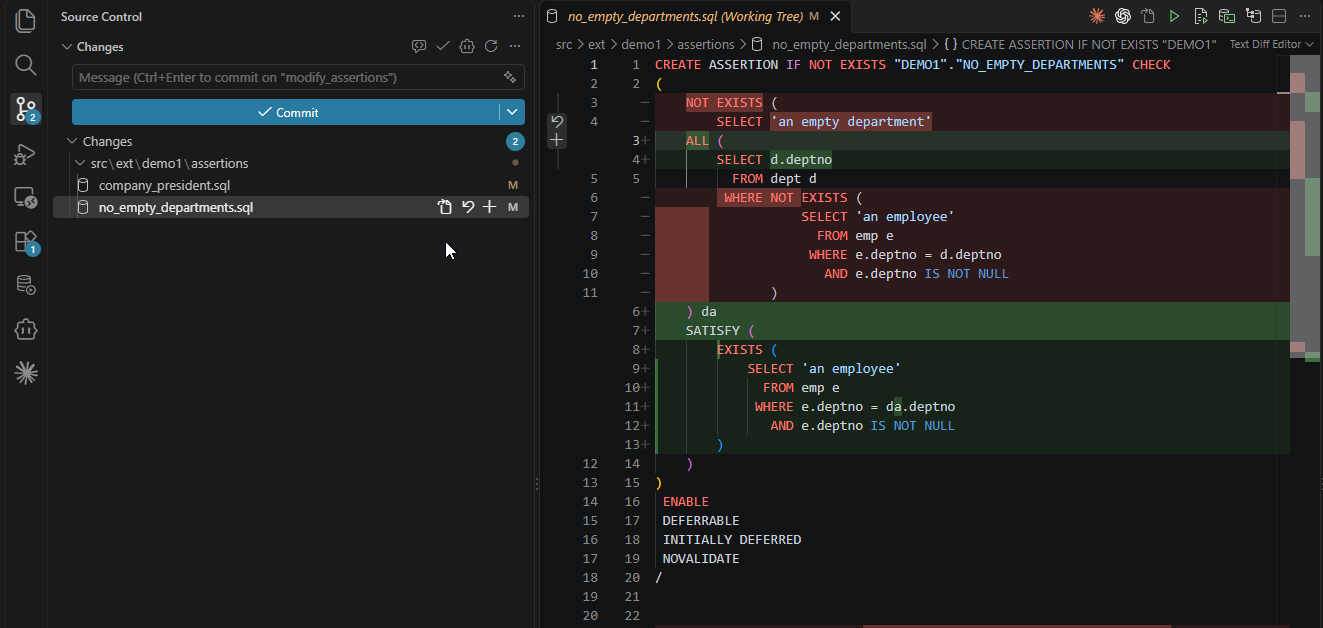Screen dimensions: 1323x628
Task: Open the Explorer view in activity bar
Action: (x=26, y=21)
